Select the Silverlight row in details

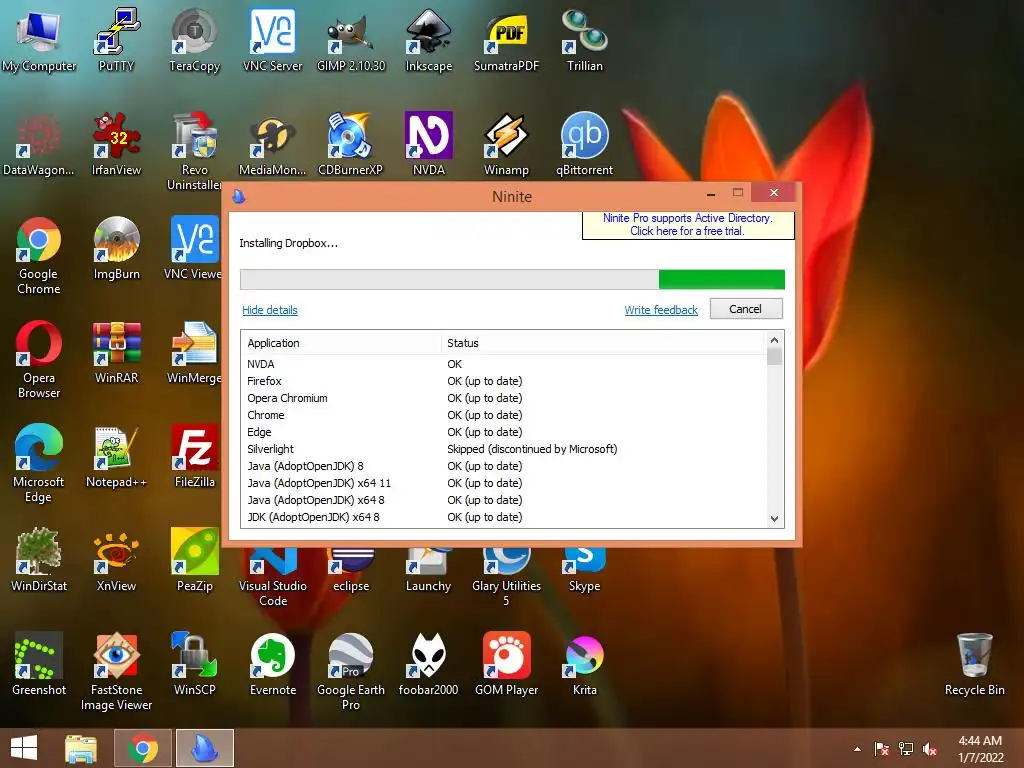[503, 449]
